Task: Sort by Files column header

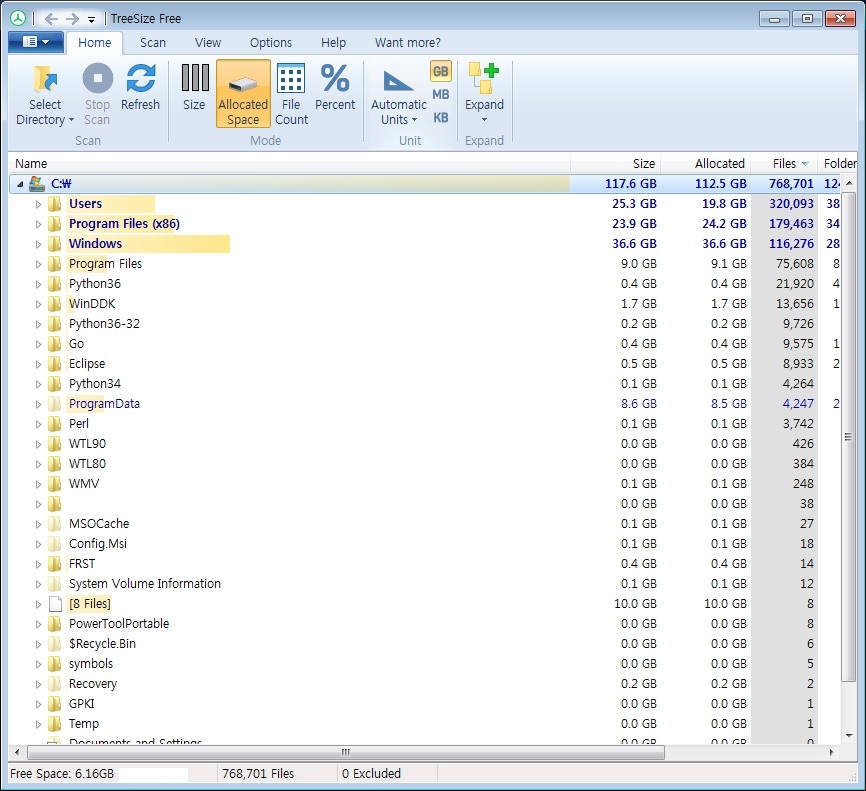Action: pos(784,164)
